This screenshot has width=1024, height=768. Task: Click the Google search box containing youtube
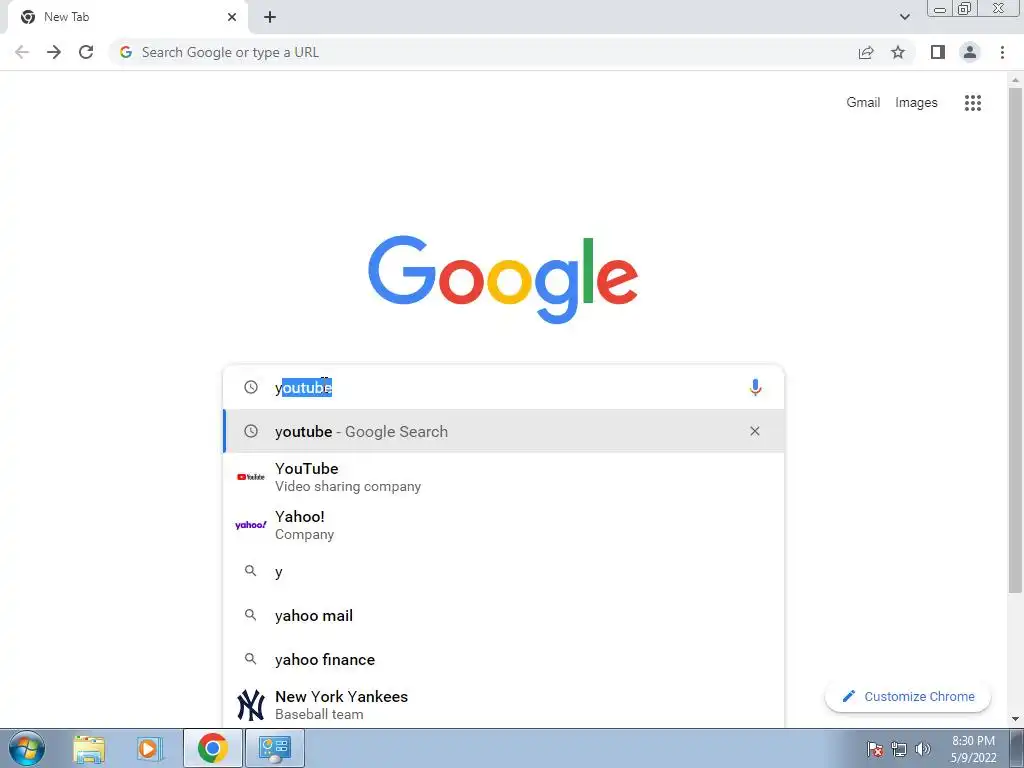tap(503, 387)
